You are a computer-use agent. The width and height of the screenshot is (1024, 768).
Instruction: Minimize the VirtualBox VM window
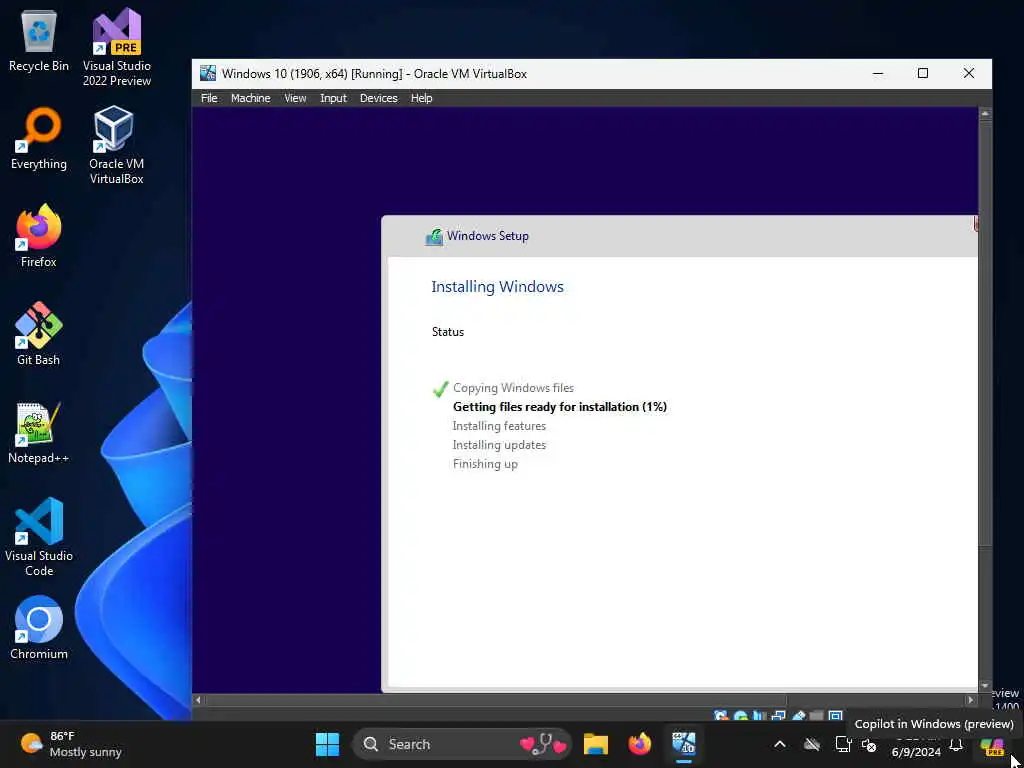click(x=878, y=73)
